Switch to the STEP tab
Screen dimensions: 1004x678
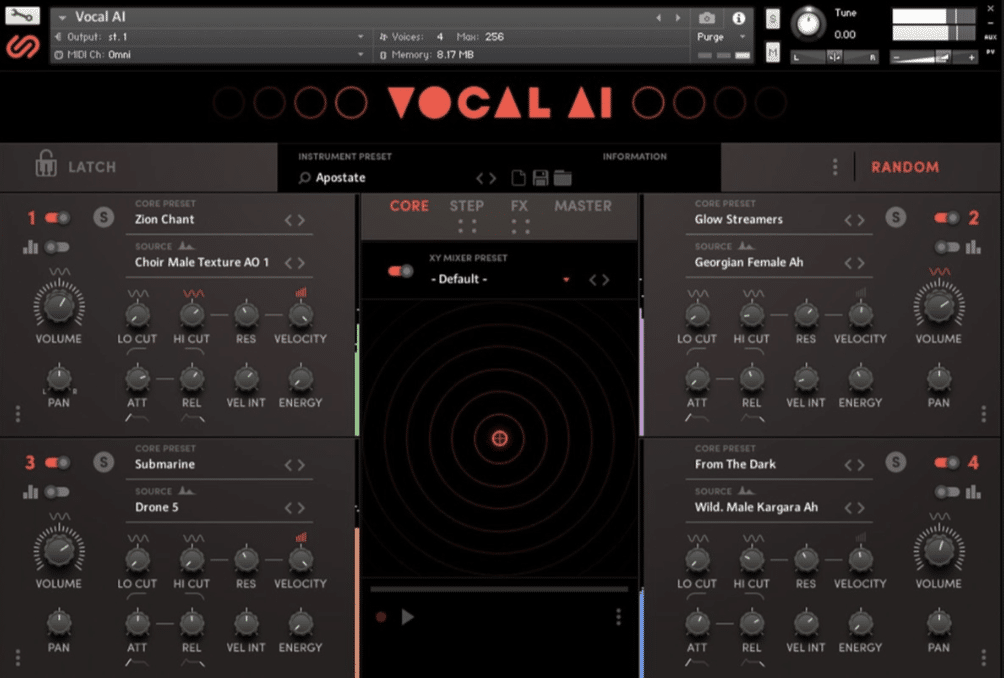coord(466,206)
